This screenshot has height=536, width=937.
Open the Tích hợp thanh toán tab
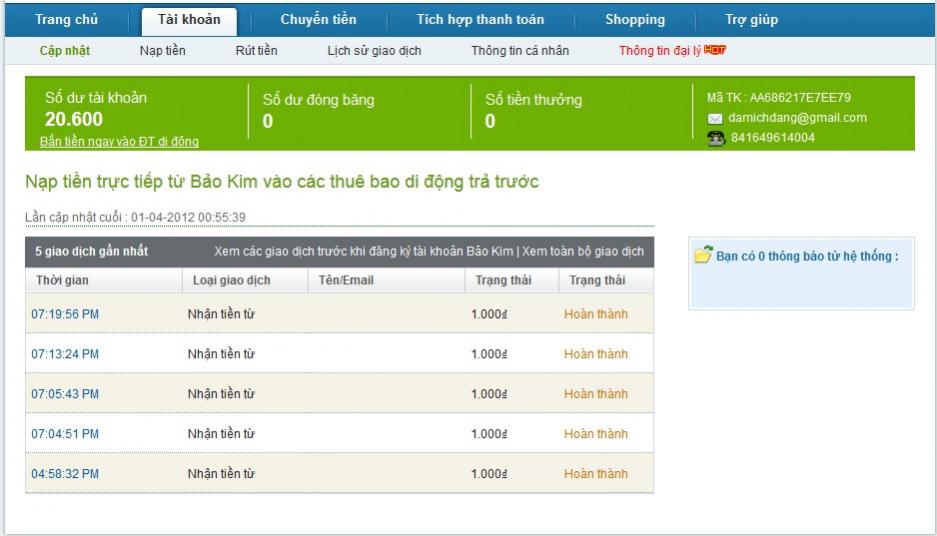(x=480, y=20)
